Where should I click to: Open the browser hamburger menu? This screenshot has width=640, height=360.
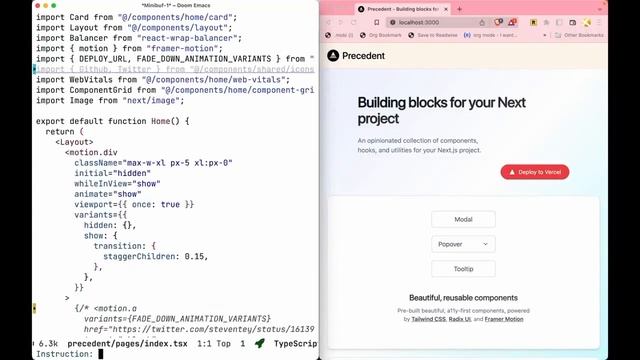tap(599, 22)
